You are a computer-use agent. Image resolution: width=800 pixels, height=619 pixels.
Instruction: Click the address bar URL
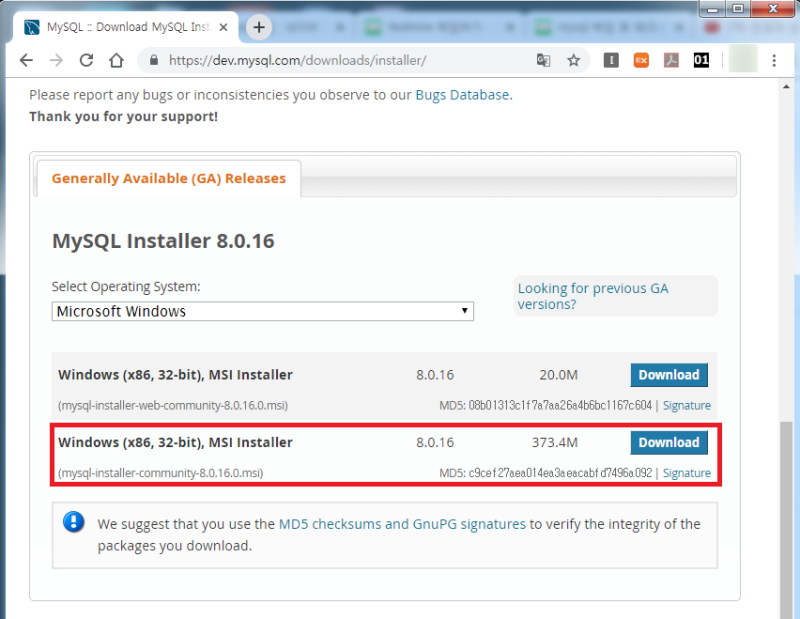click(x=297, y=60)
